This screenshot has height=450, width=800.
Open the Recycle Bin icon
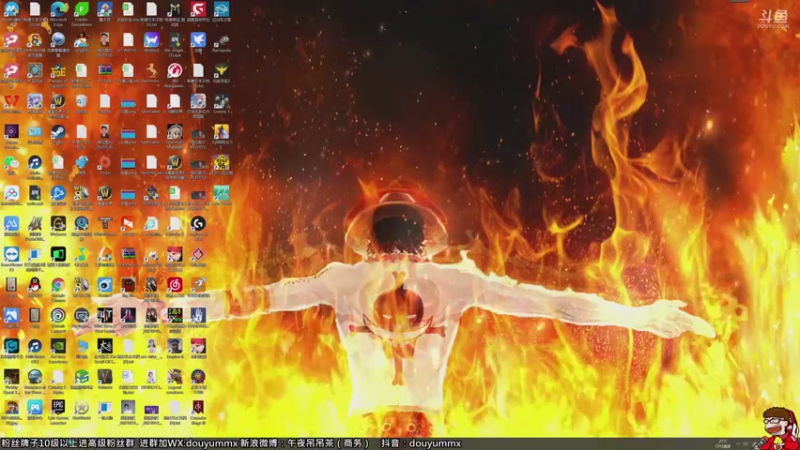click(x=82, y=102)
